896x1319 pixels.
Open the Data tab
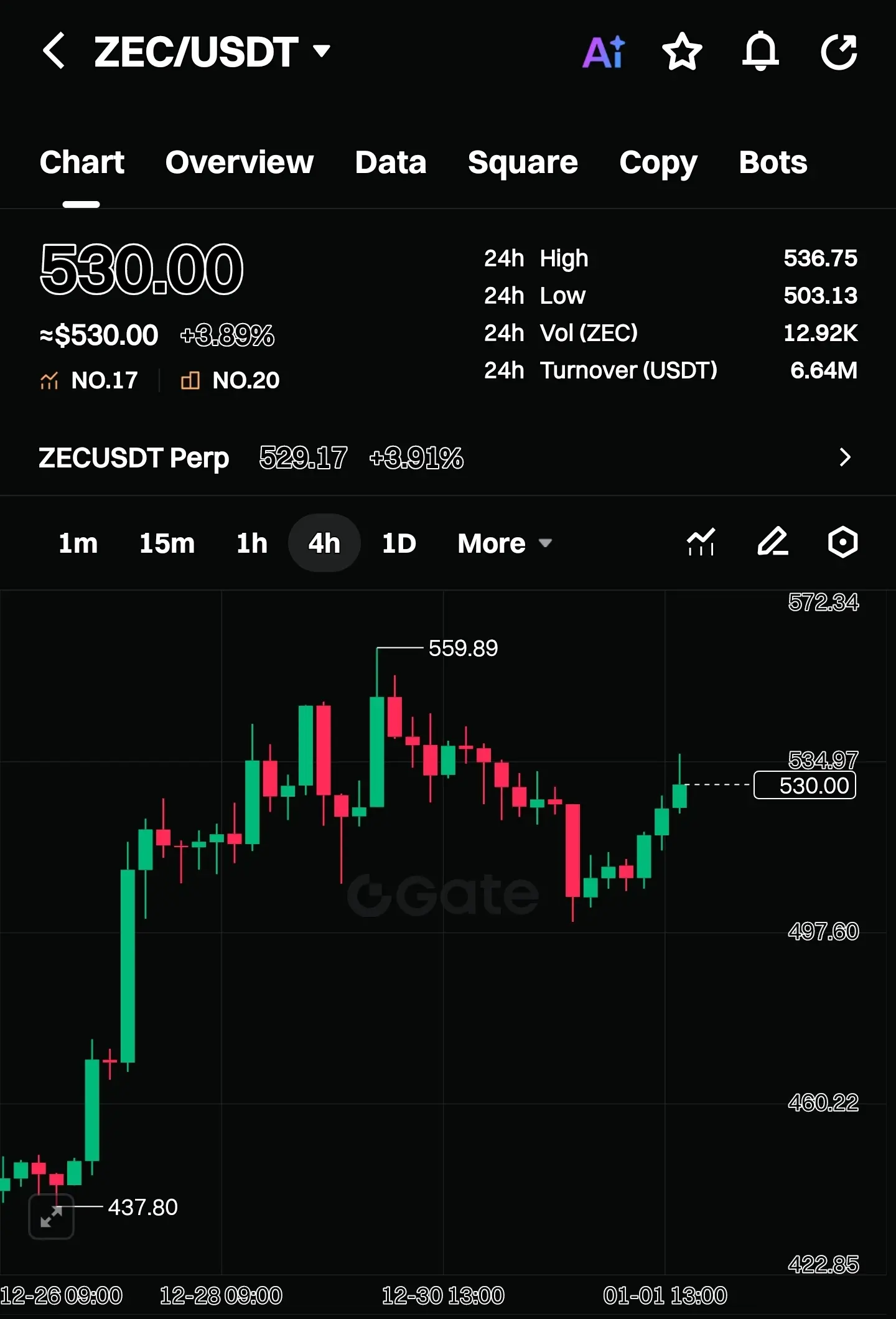(x=391, y=162)
